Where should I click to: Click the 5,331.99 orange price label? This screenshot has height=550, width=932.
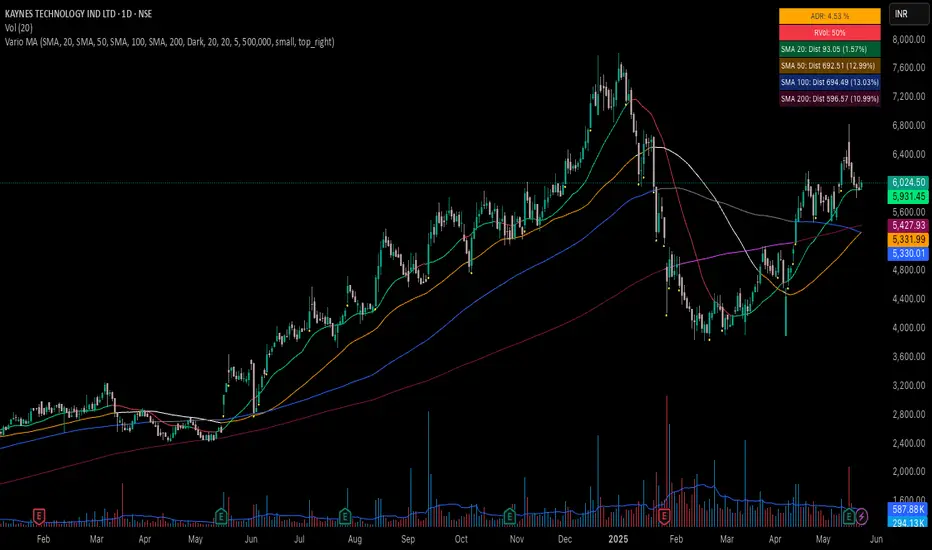(x=908, y=239)
